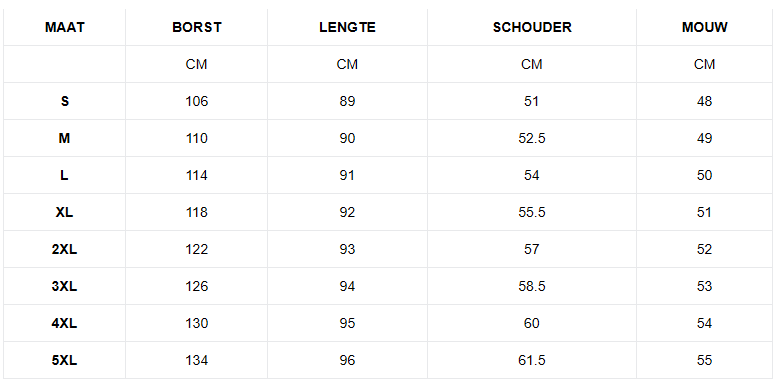Click the MOUW column header
The image size is (777, 383).
coord(704,27)
